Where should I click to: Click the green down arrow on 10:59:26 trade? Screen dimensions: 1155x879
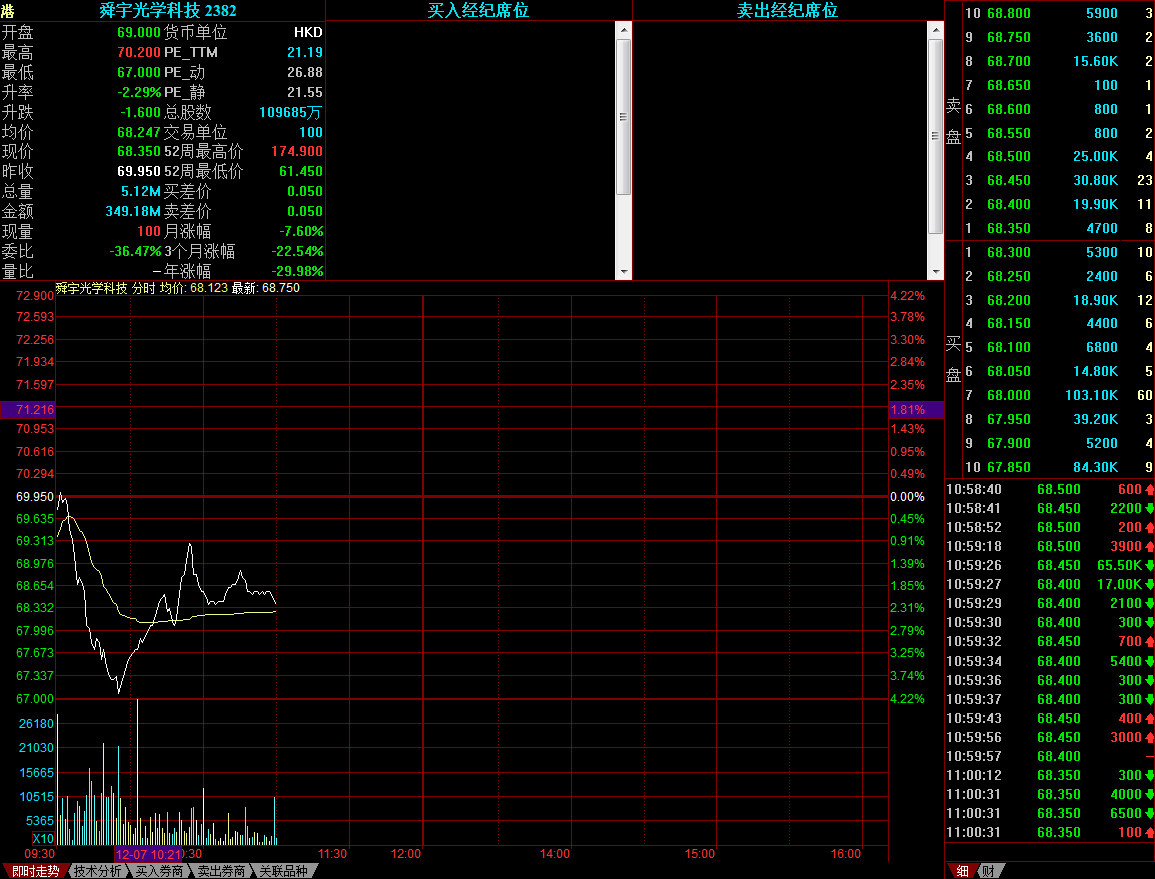pos(1149,565)
